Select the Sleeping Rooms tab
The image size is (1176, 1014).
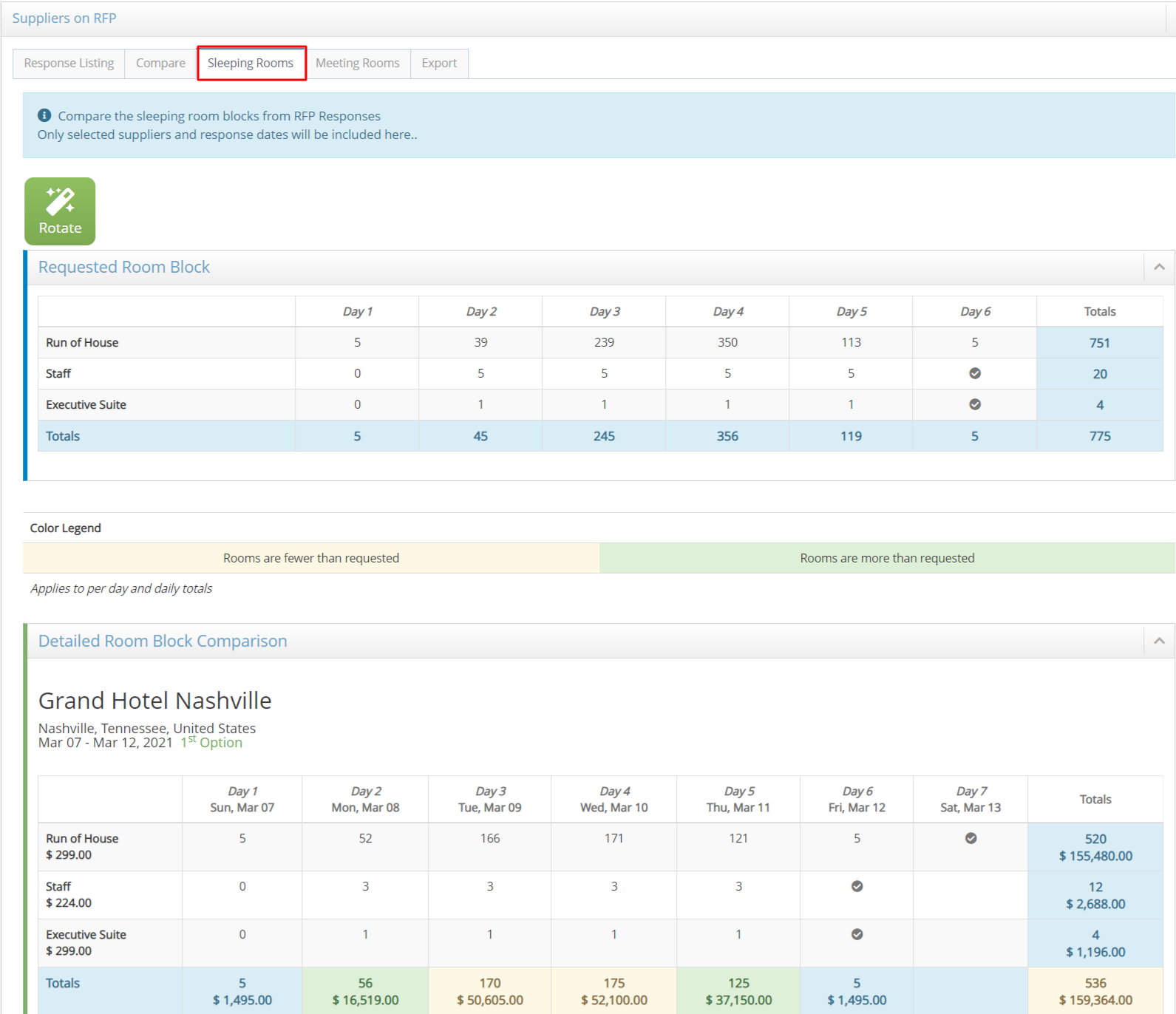click(x=251, y=63)
